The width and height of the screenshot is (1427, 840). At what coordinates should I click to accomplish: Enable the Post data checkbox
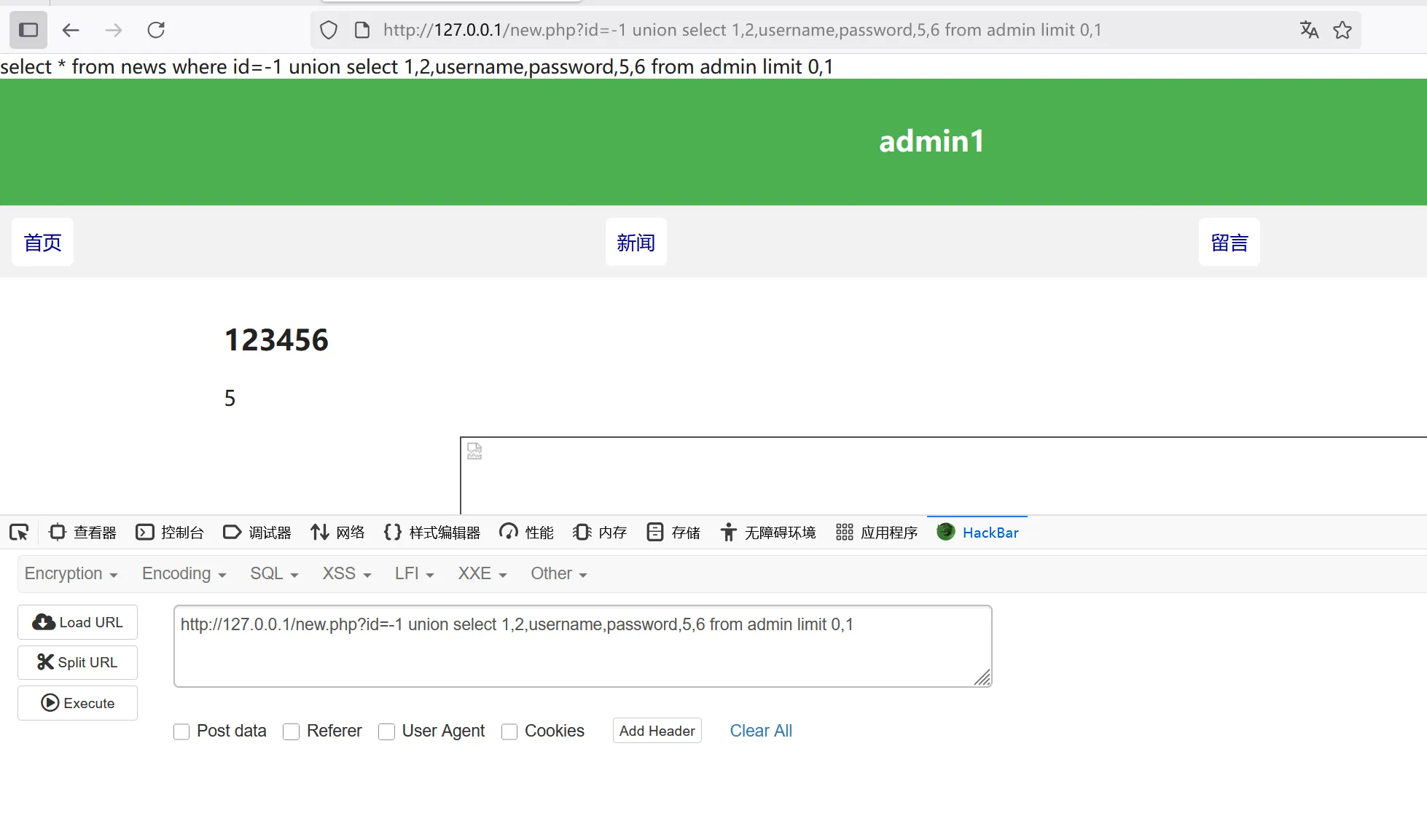coord(181,731)
